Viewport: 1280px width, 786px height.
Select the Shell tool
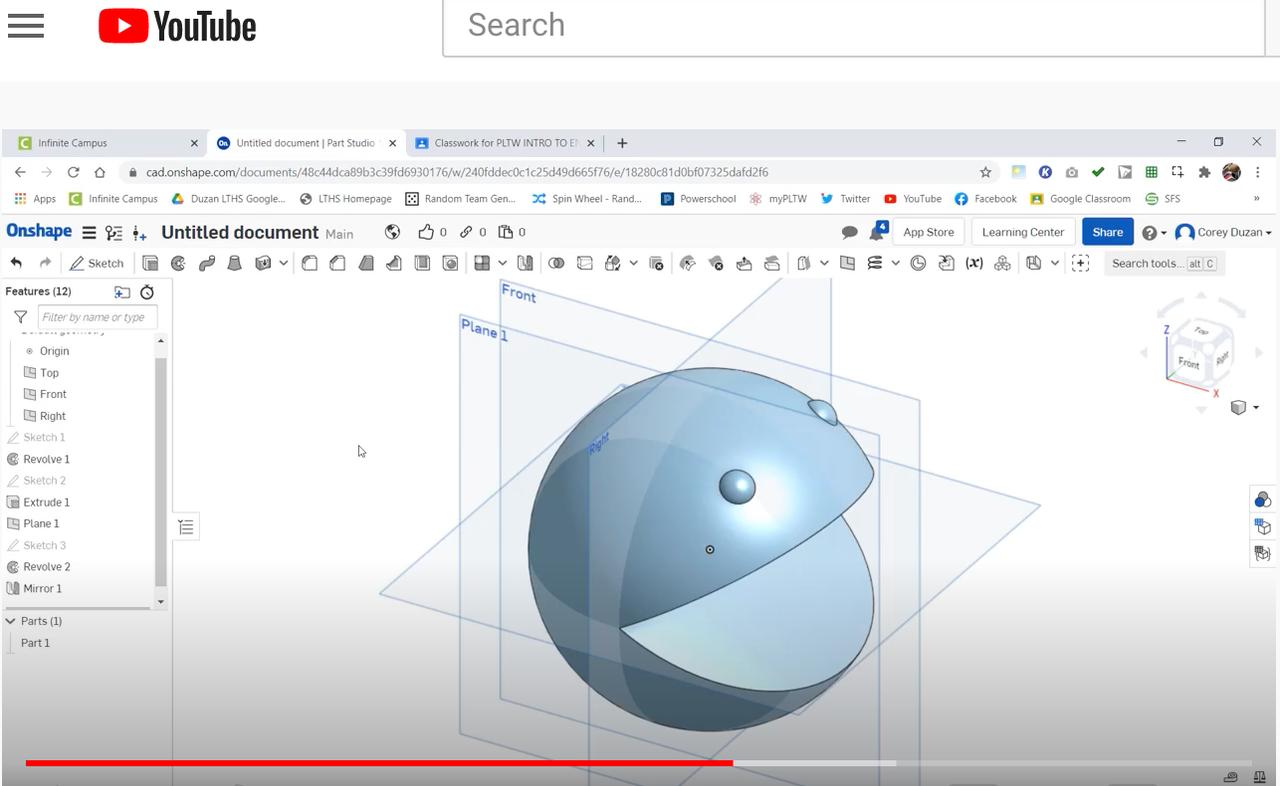(421, 263)
